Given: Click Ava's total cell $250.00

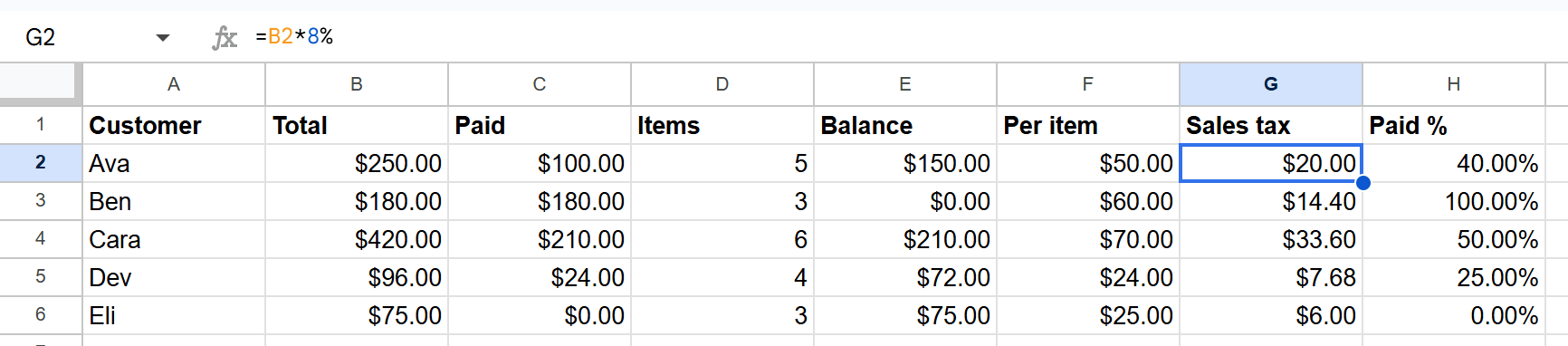Looking at the screenshot, I should 357,163.
